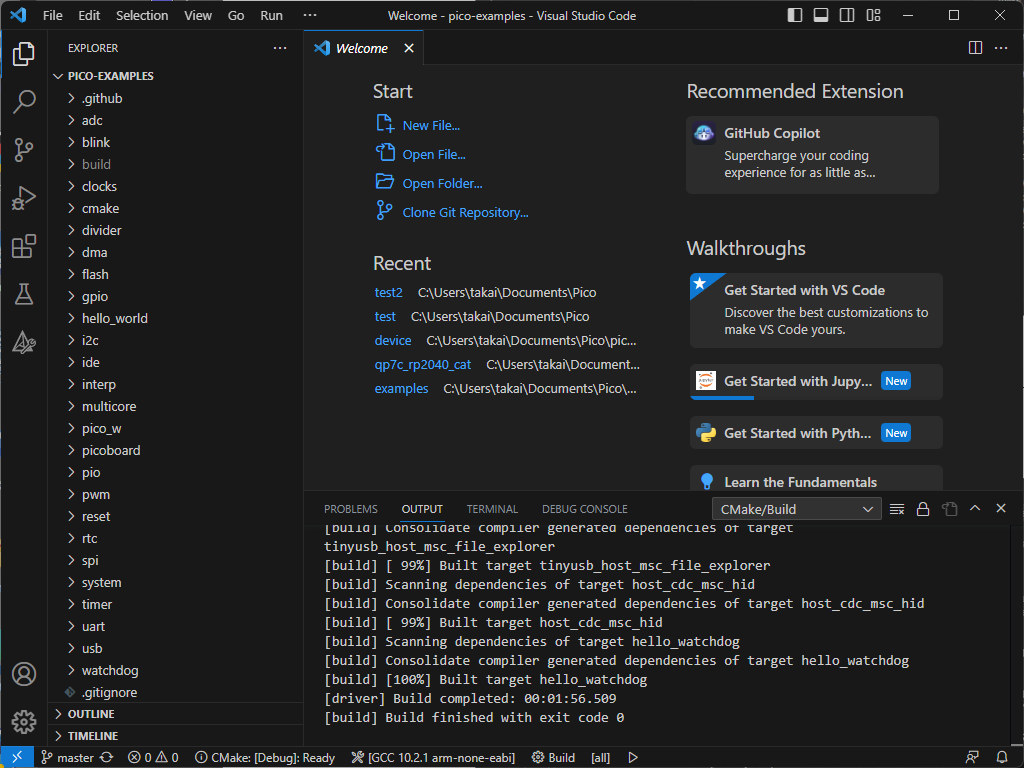Open the CMake/Build output channel dropdown

pyautogui.click(x=797, y=509)
